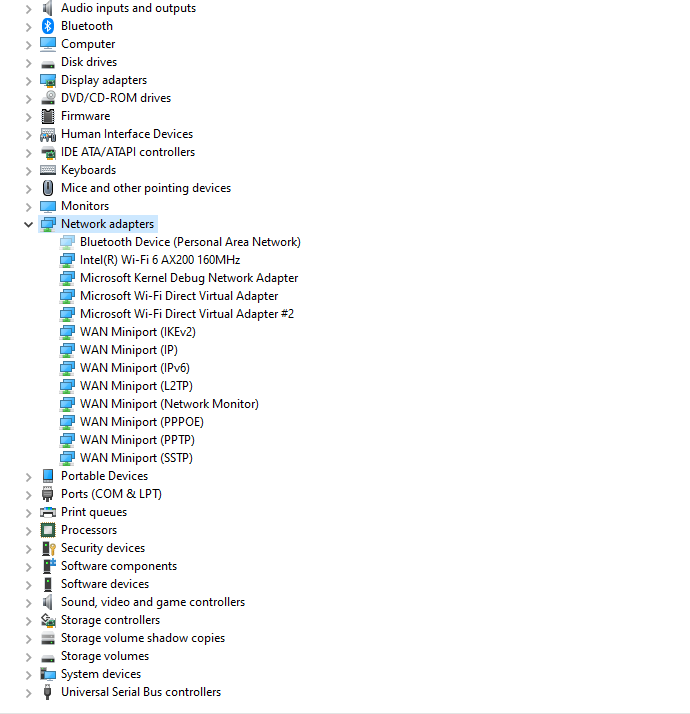This screenshot has width=690, height=714.
Task: Click the Human Interface Devices icon
Action: (x=48, y=134)
